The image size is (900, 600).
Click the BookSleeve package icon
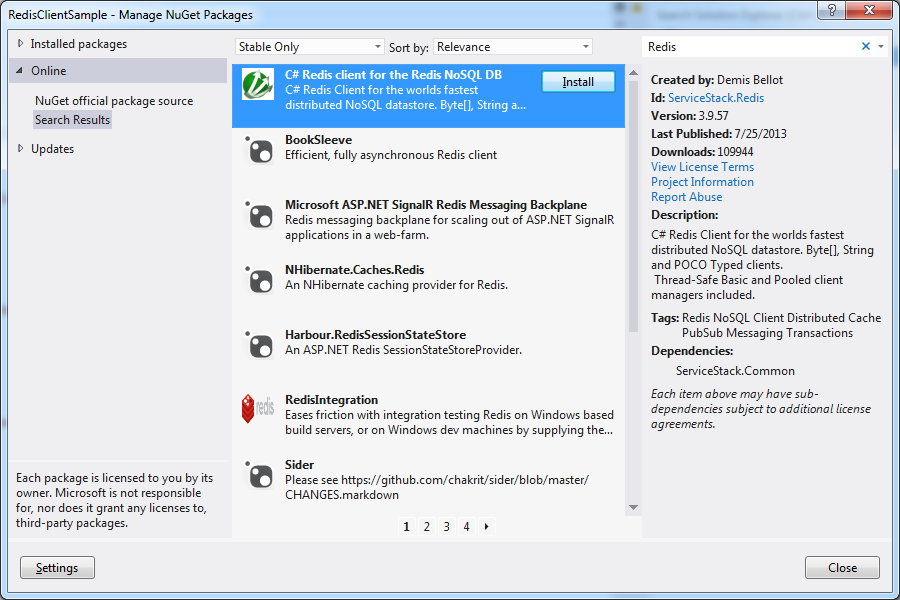tap(260, 150)
